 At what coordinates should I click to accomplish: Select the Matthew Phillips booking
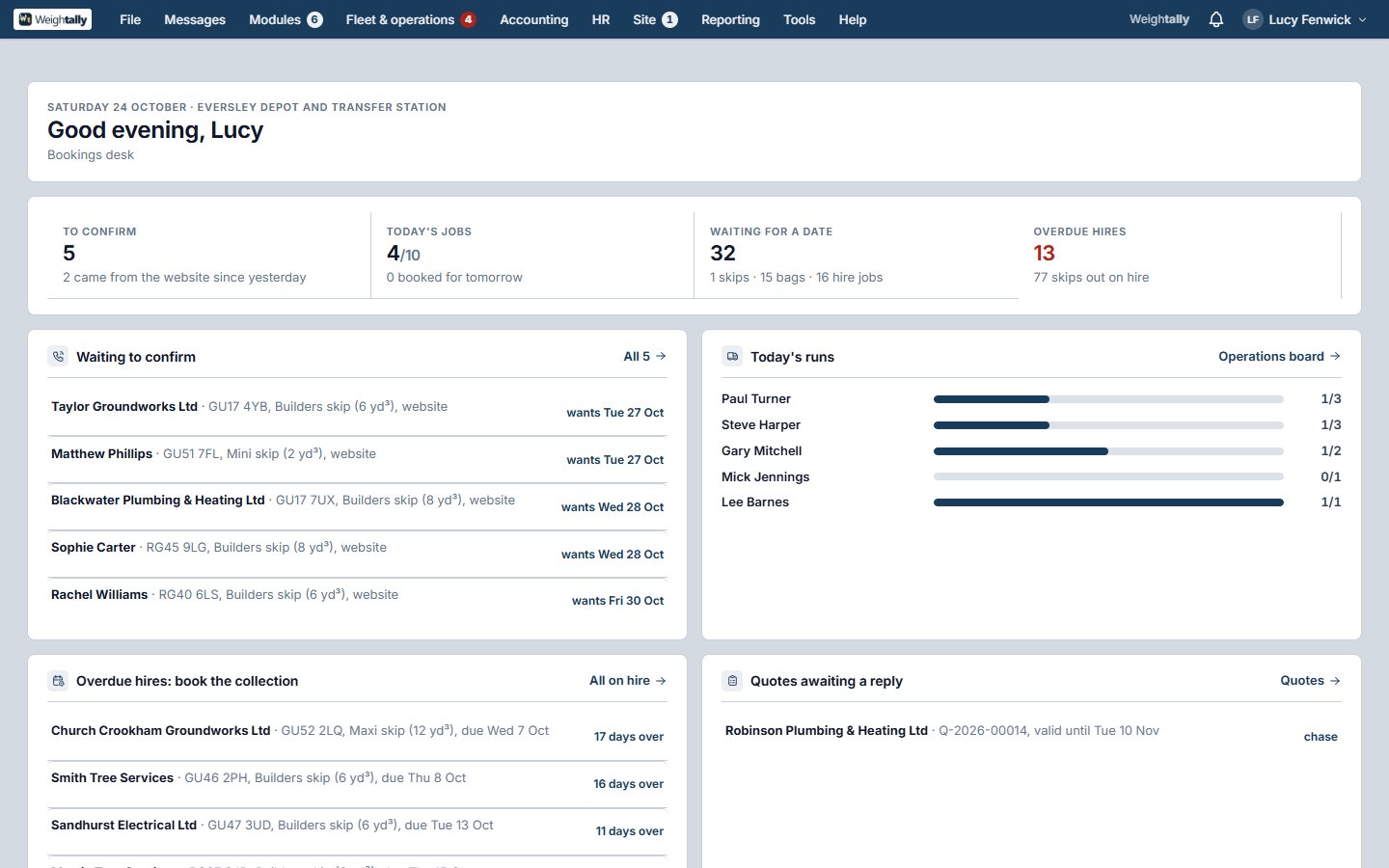pos(357,460)
